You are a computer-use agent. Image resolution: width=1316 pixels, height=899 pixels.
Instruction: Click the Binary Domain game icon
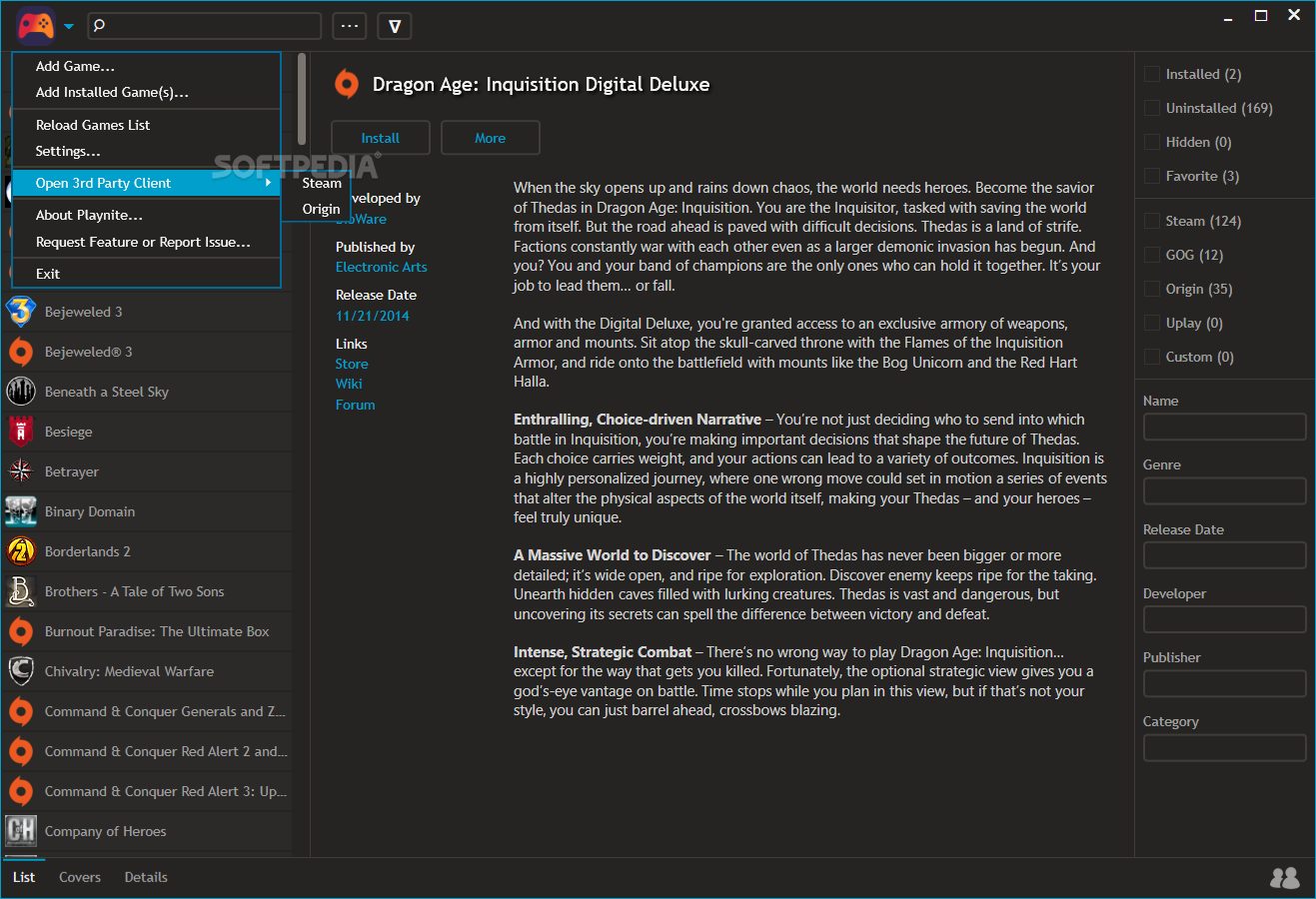click(x=21, y=511)
